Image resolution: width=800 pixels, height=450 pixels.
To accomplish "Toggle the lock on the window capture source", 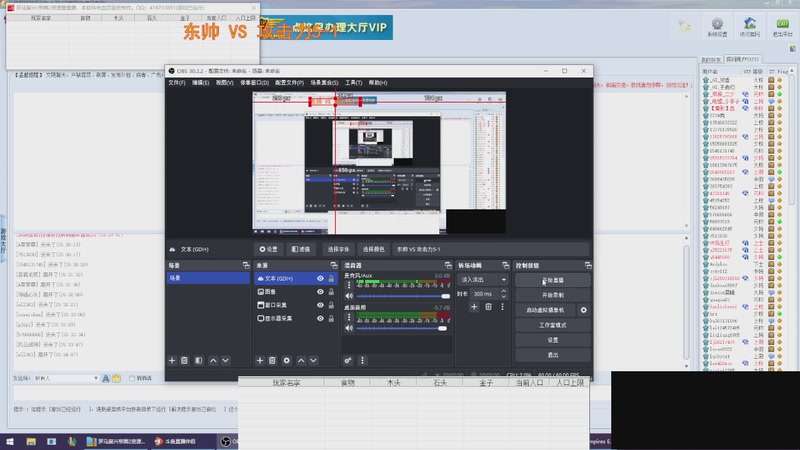I will click(331, 305).
